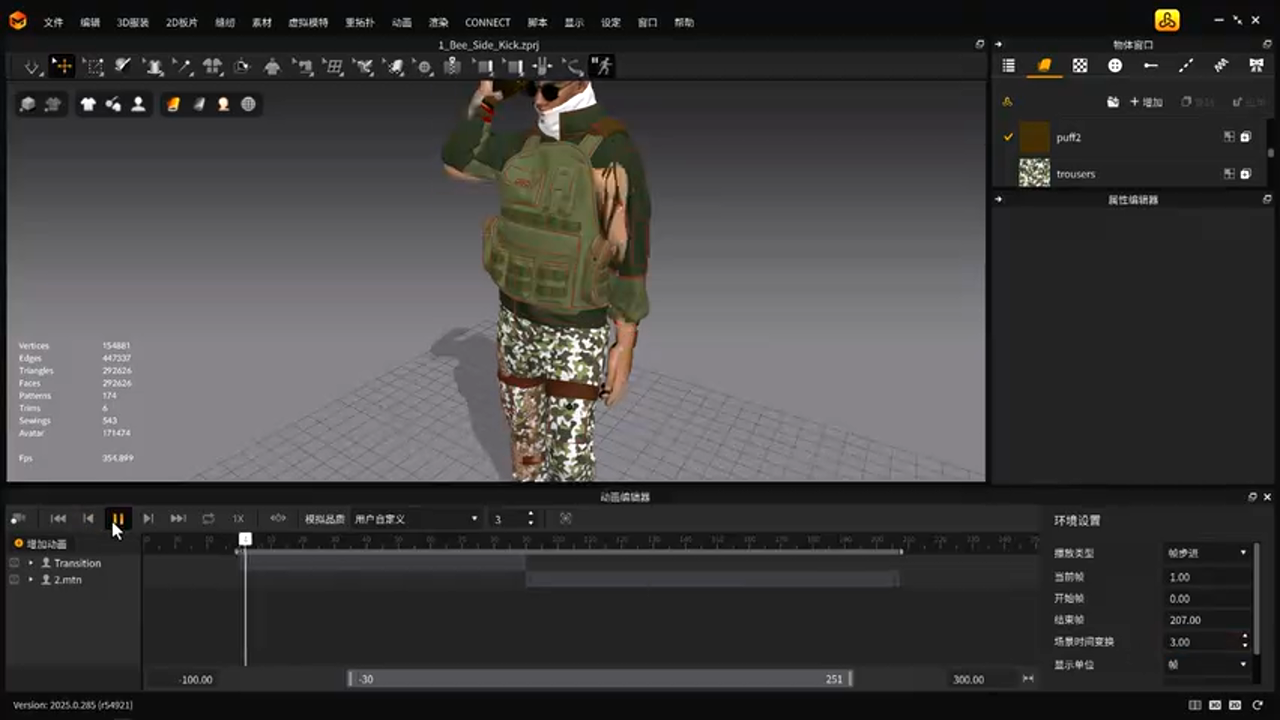This screenshot has width=1280, height=720.
Task: Toggle visibility of Transition track
Action: click(x=14, y=563)
